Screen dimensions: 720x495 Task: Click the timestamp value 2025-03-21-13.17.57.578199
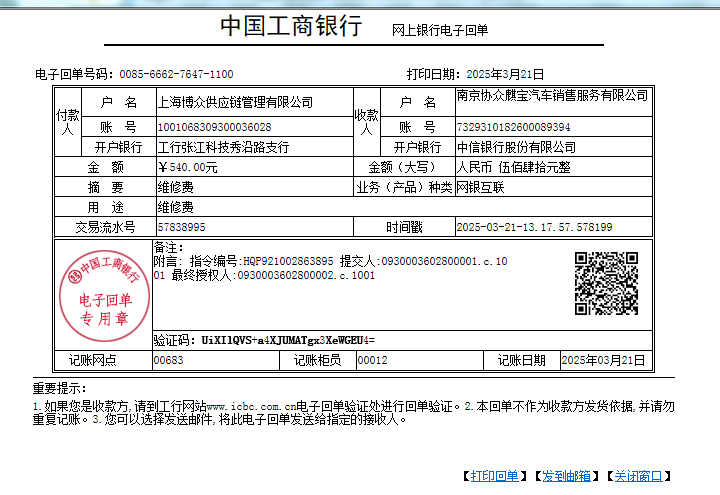534,227
